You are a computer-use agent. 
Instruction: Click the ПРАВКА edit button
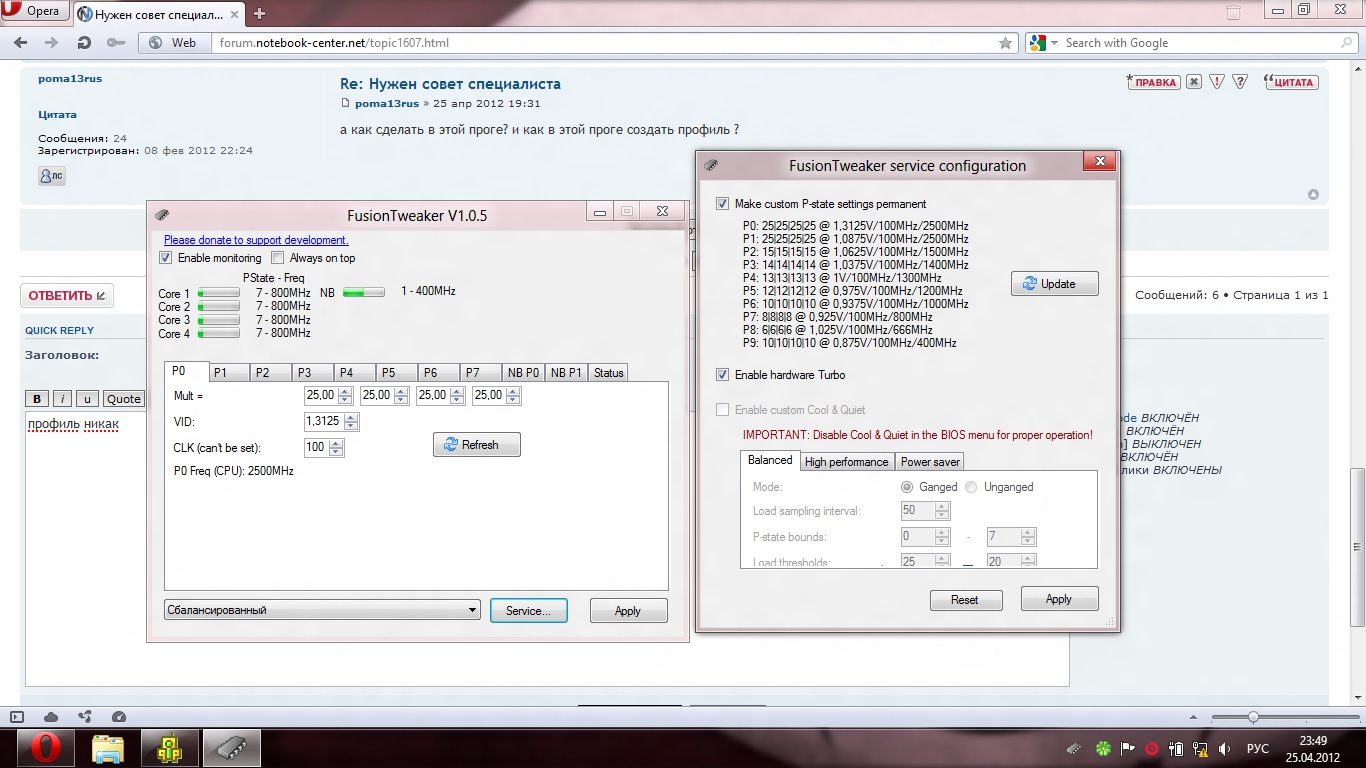pos(1153,82)
